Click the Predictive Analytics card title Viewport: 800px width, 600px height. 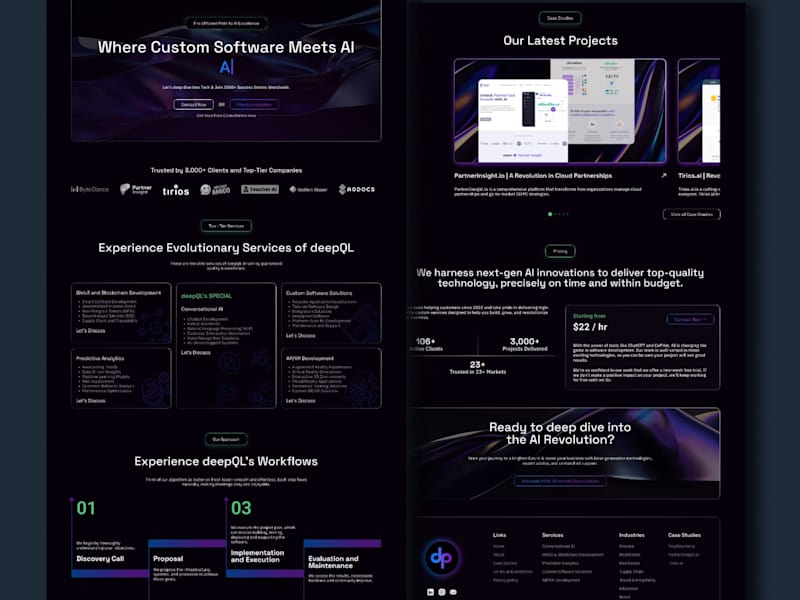click(100, 358)
